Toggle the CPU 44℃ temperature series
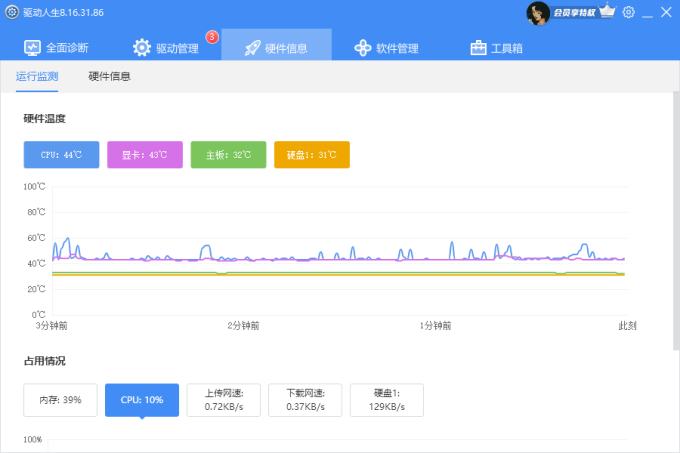The width and height of the screenshot is (680, 453). point(61,155)
